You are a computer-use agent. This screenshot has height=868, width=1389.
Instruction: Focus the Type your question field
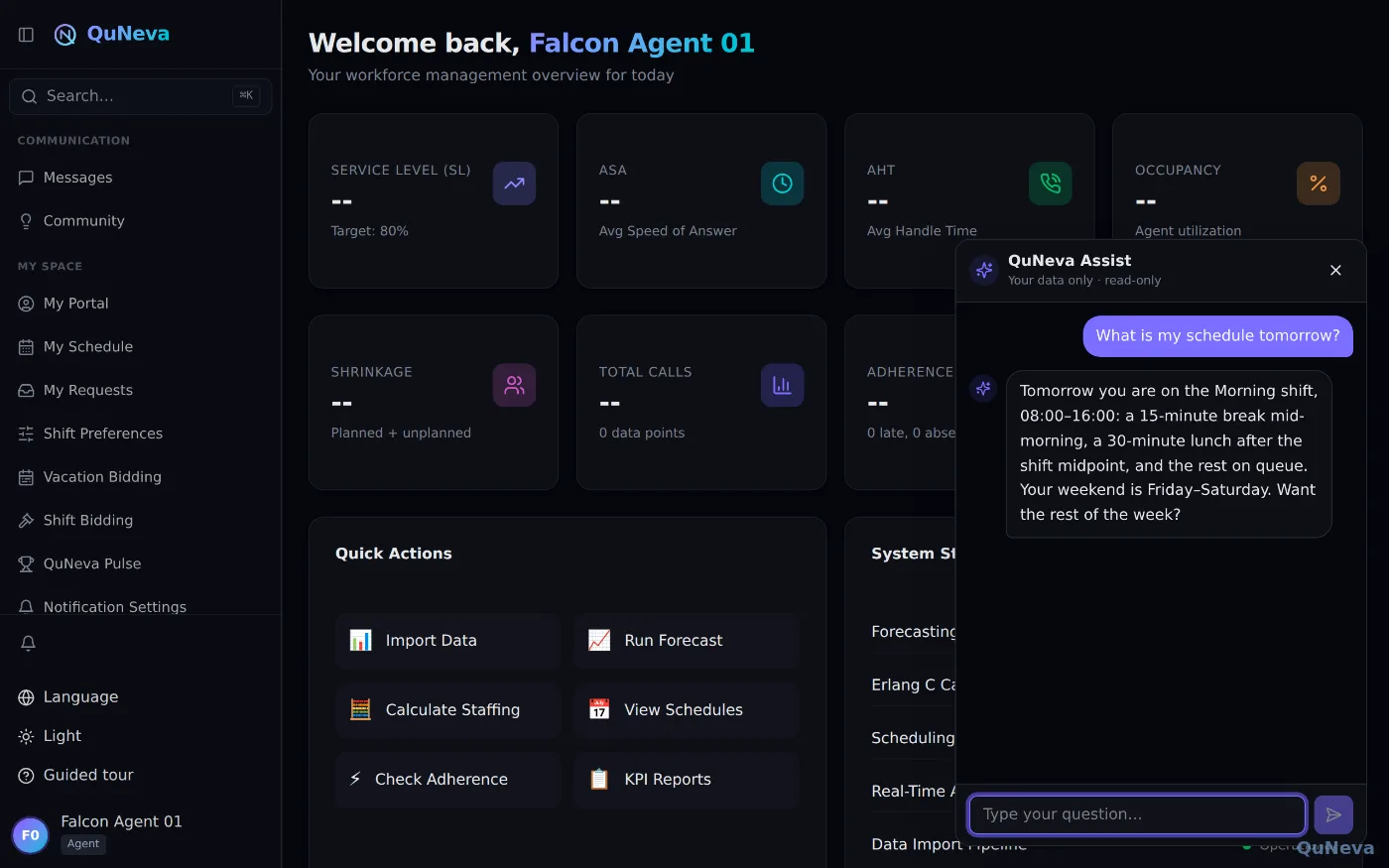(1137, 814)
